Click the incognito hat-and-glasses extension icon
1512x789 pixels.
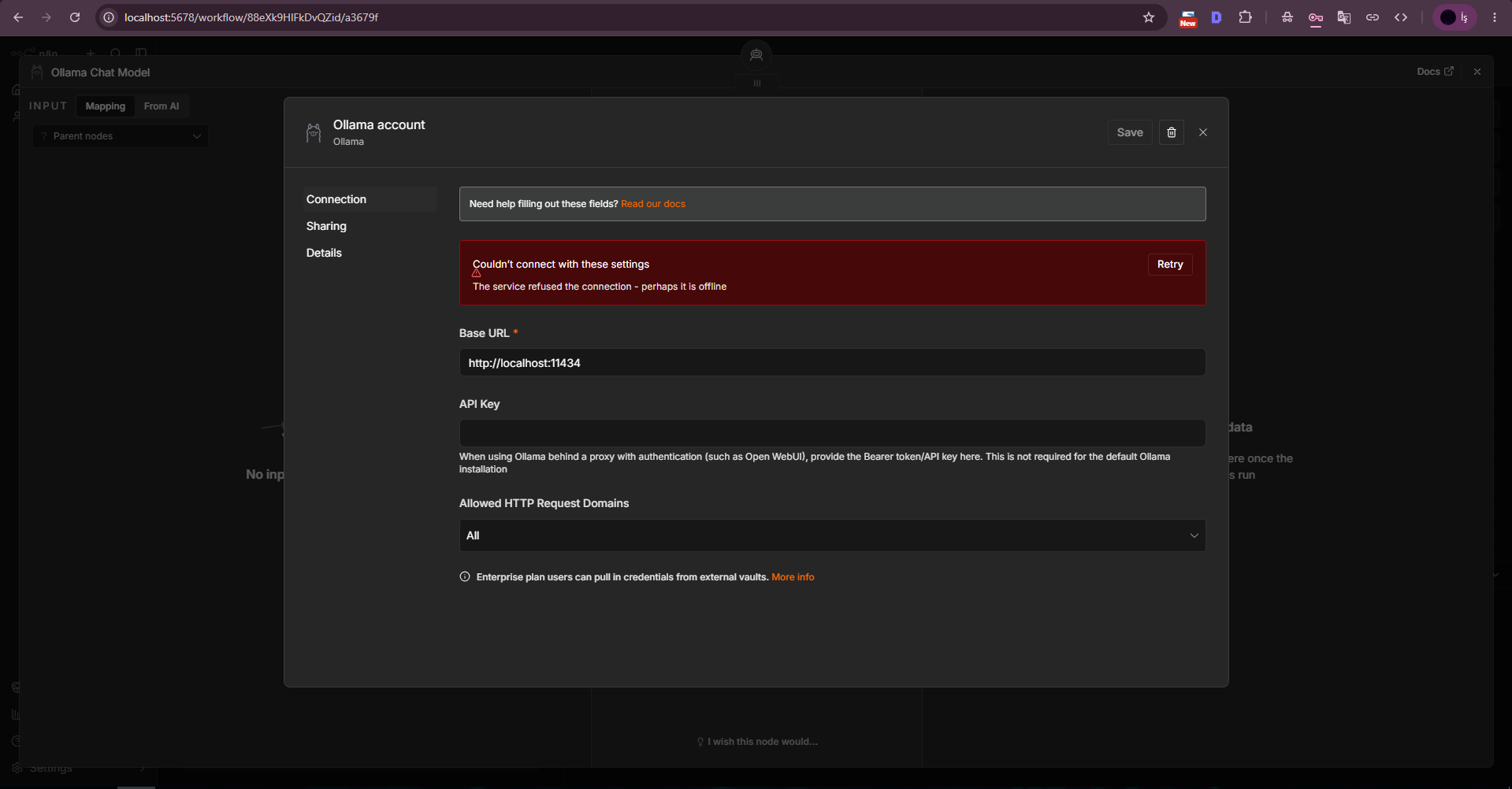[x=1287, y=17]
